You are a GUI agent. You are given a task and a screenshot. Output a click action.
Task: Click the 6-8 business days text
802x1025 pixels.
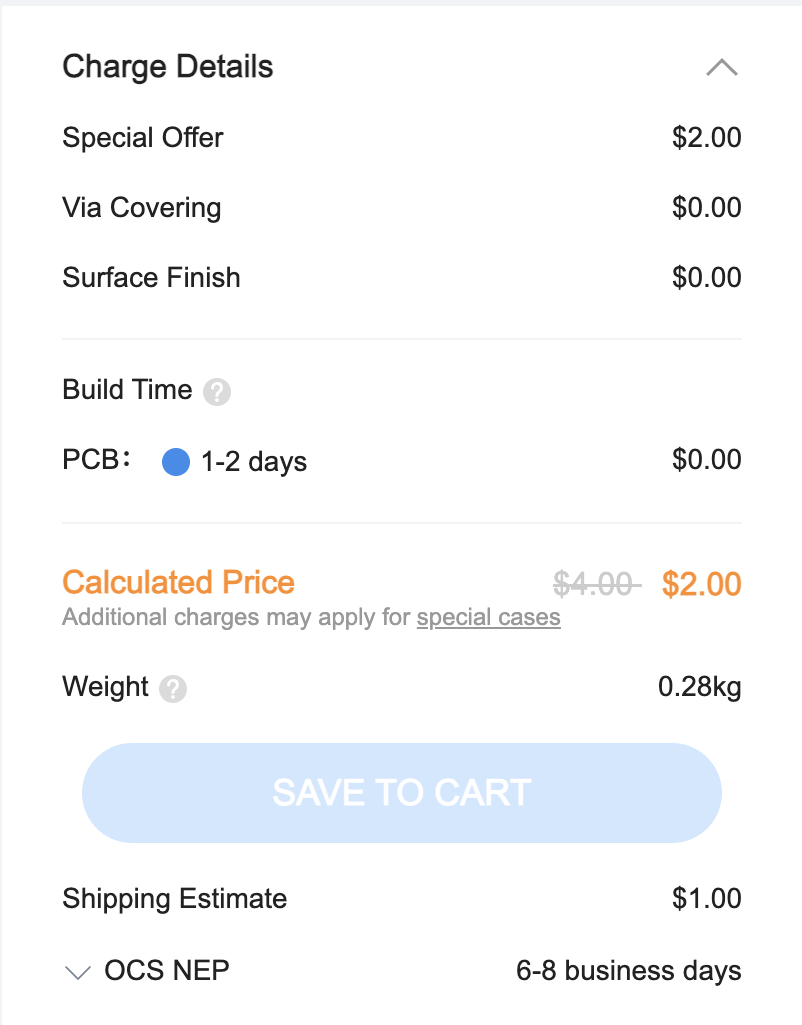tap(629, 971)
